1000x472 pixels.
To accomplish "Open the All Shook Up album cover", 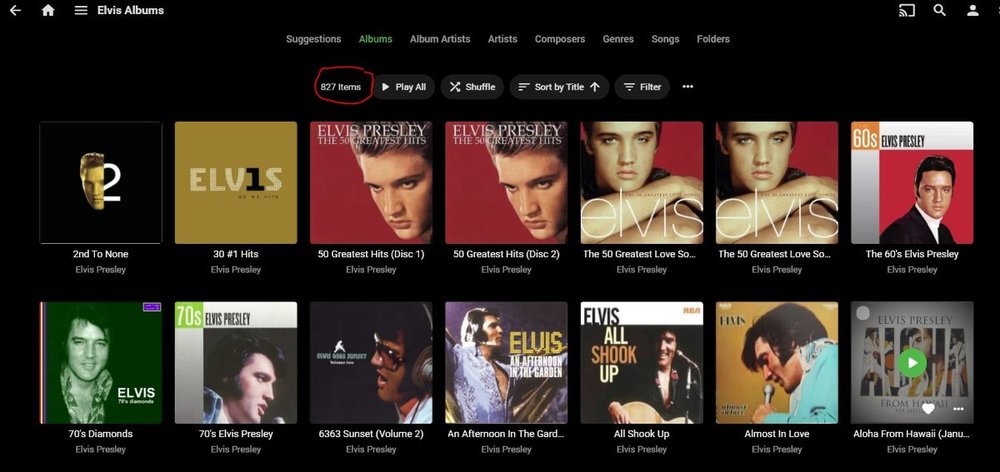I will [x=642, y=362].
